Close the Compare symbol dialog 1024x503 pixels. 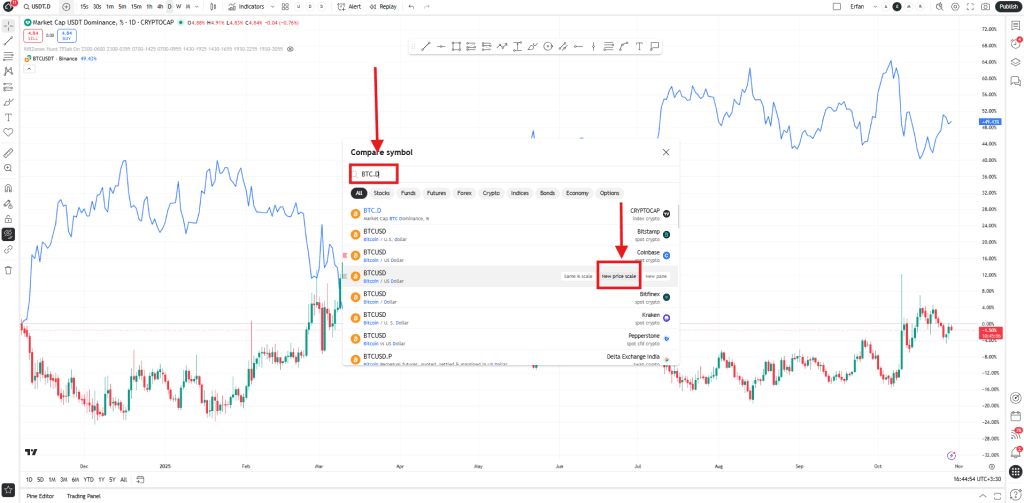pyautogui.click(x=666, y=152)
